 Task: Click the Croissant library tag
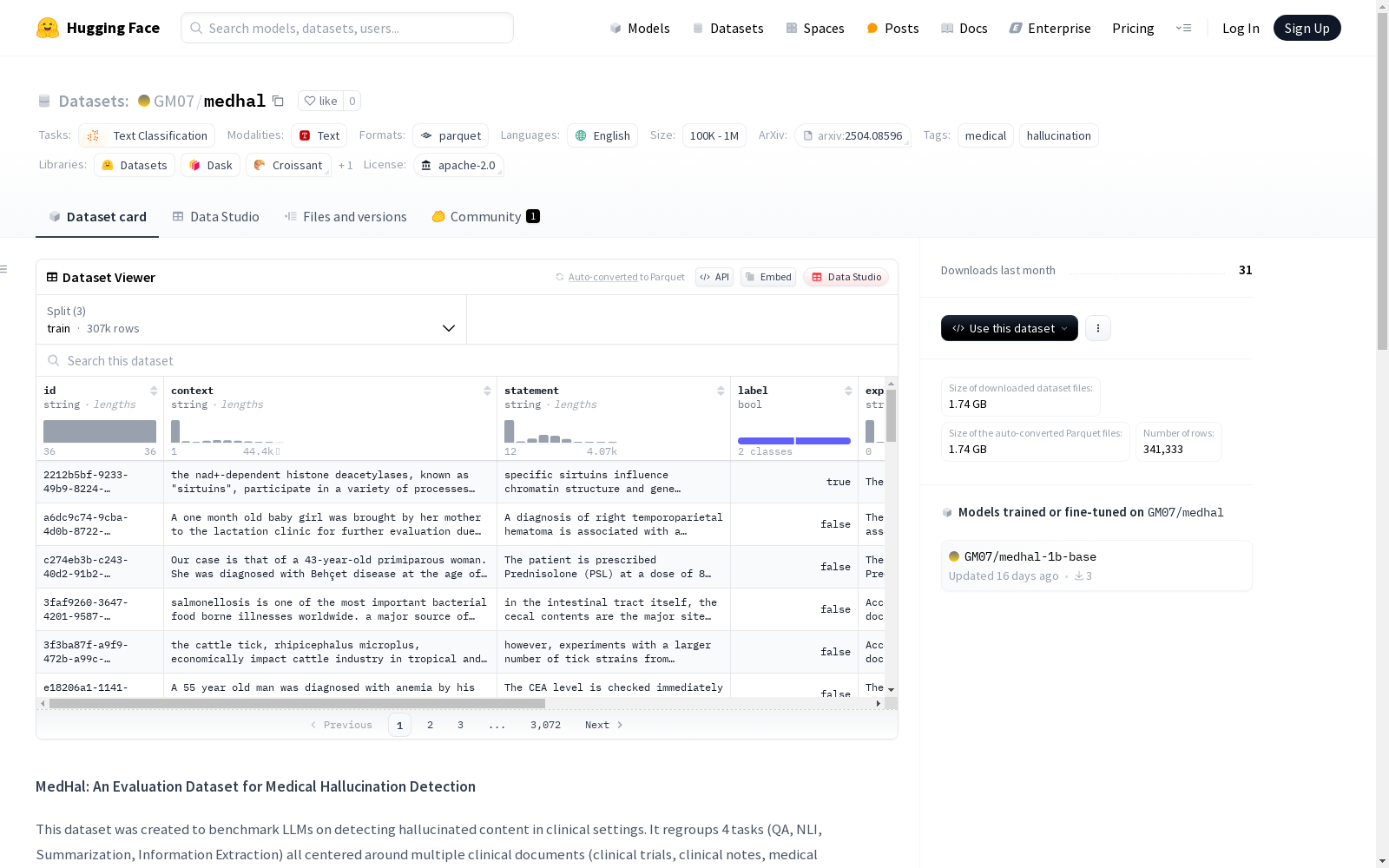288,165
